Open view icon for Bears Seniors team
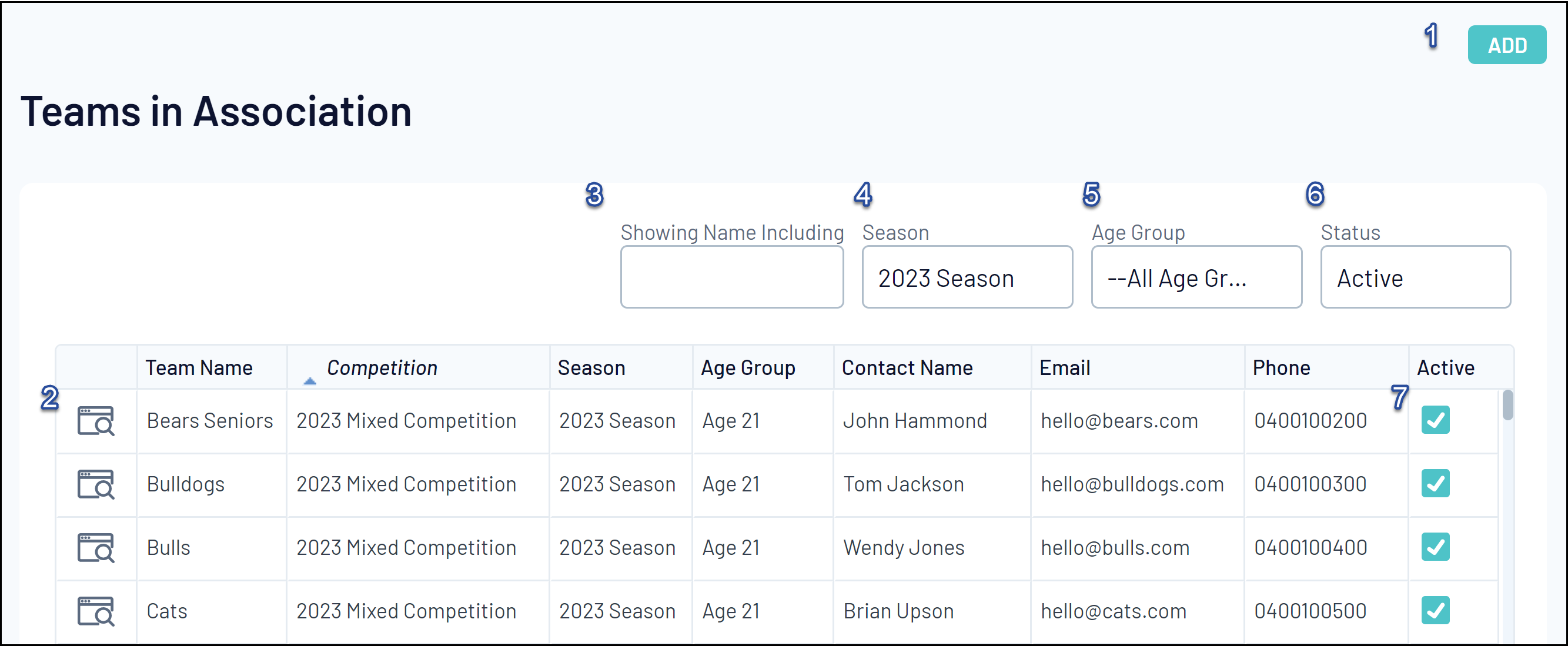The width and height of the screenshot is (1568, 646). (96, 420)
